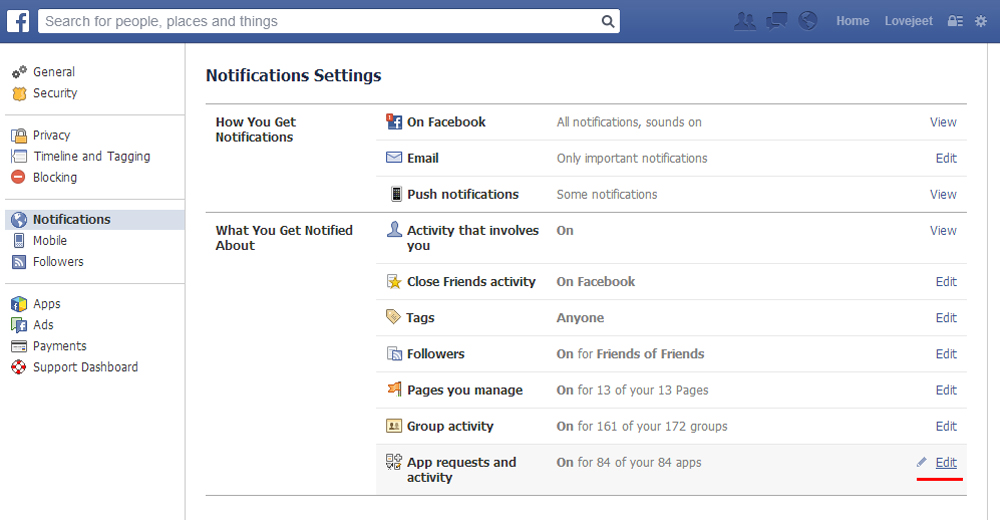The image size is (1000, 520).
Task: Open Lovejeet profile link
Action: [908, 21]
